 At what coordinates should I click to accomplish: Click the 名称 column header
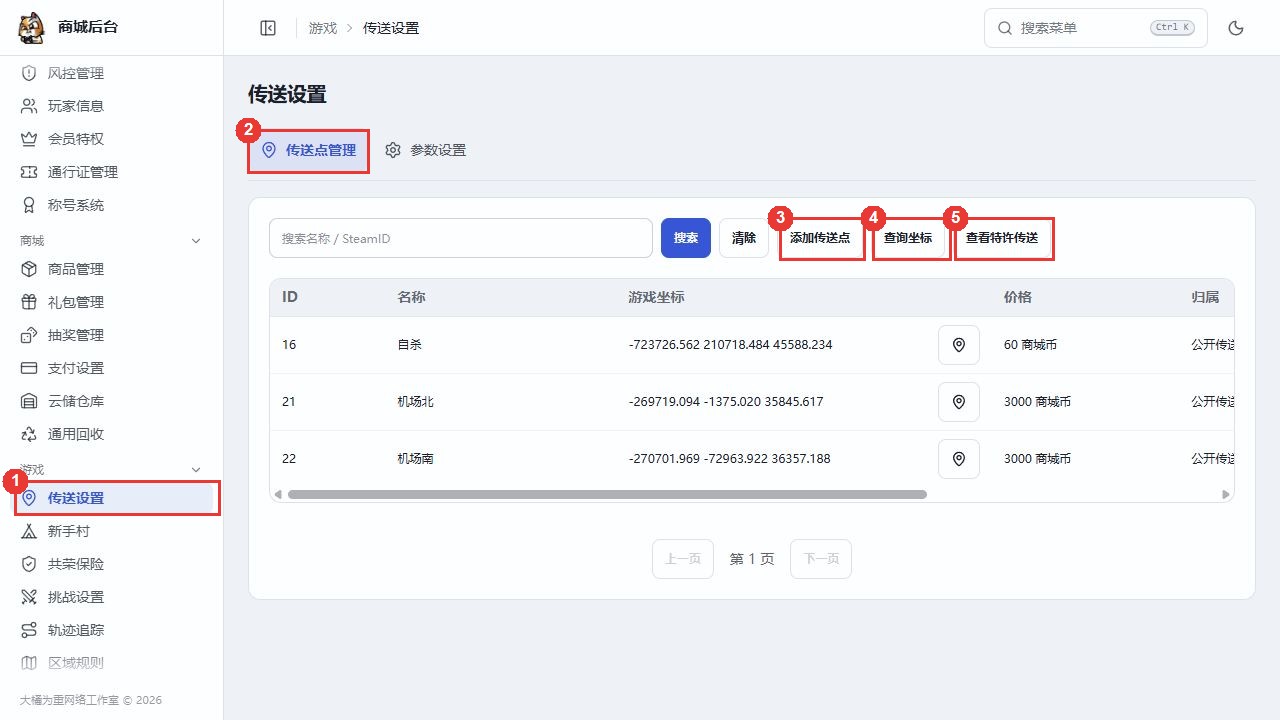(x=411, y=298)
